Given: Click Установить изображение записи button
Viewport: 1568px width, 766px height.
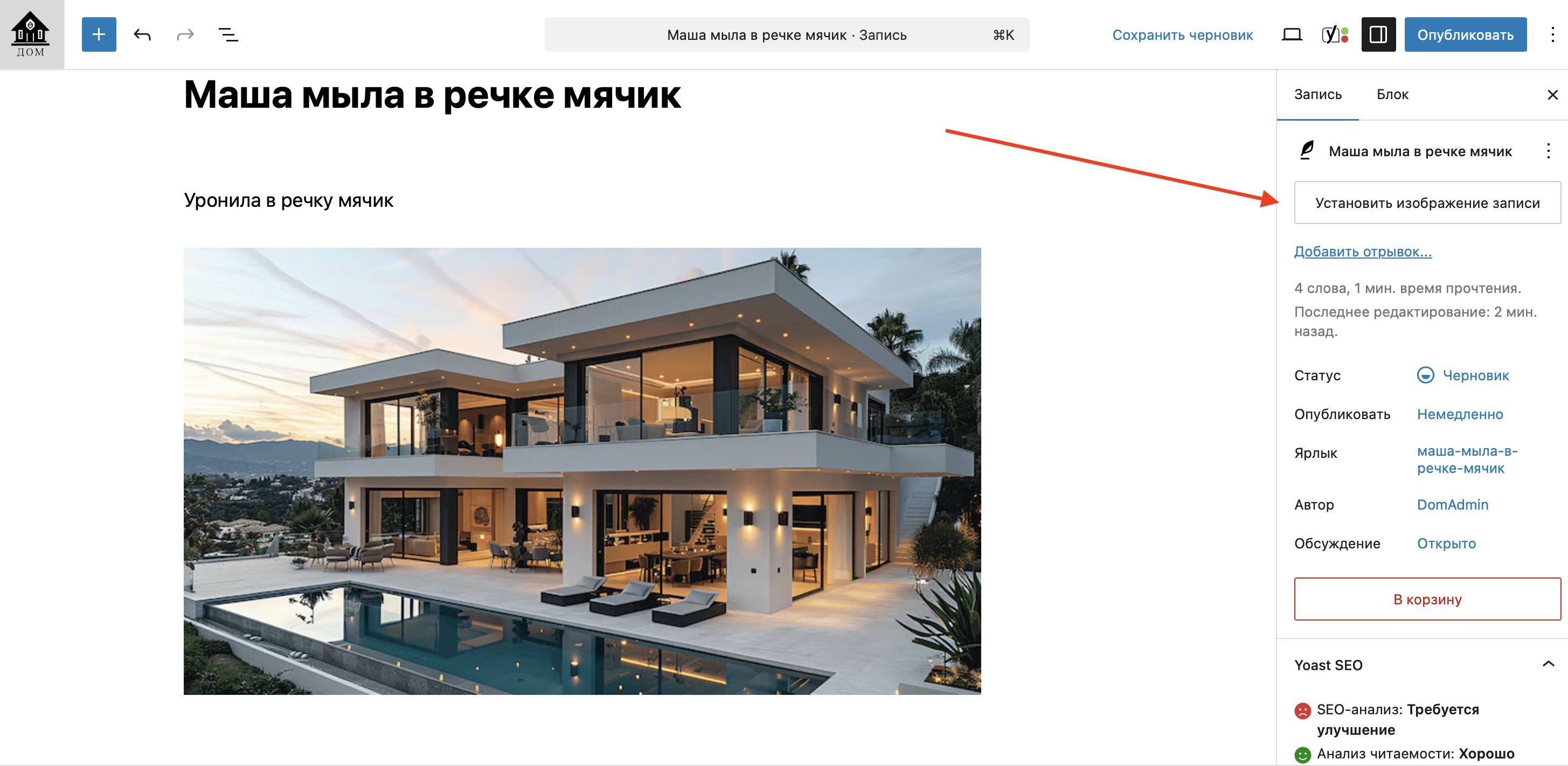Looking at the screenshot, I should (x=1427, y=203).
